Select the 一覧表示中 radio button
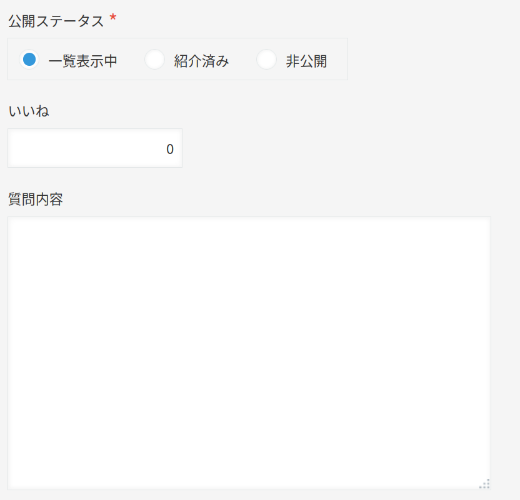 [29, 60]
